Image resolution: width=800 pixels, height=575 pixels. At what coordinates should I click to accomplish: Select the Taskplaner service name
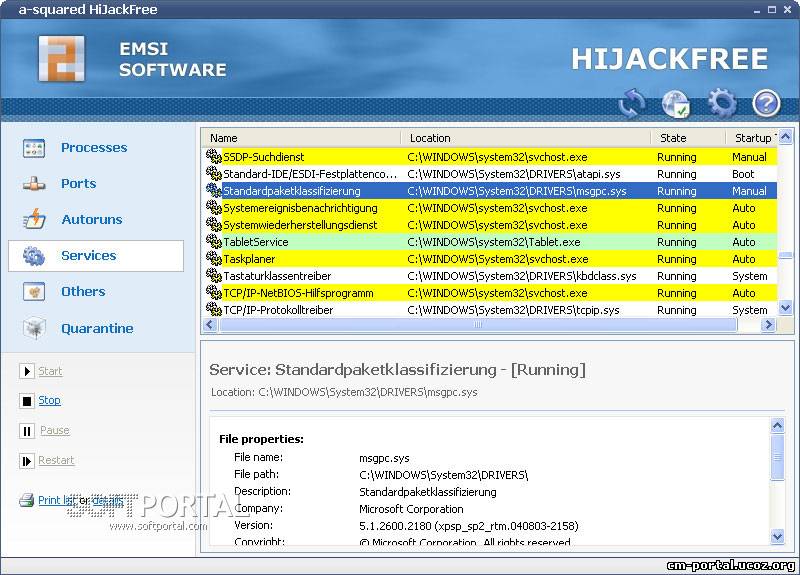[249, 259]
